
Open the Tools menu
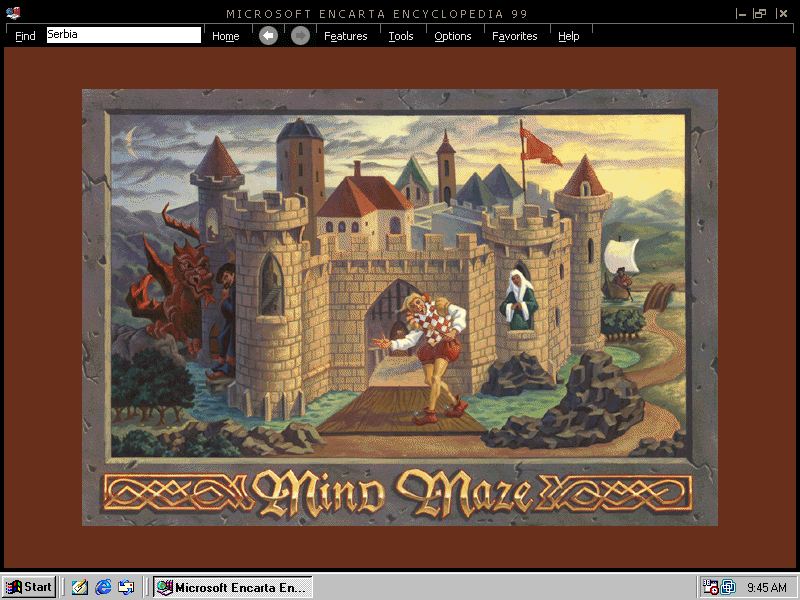401,36
